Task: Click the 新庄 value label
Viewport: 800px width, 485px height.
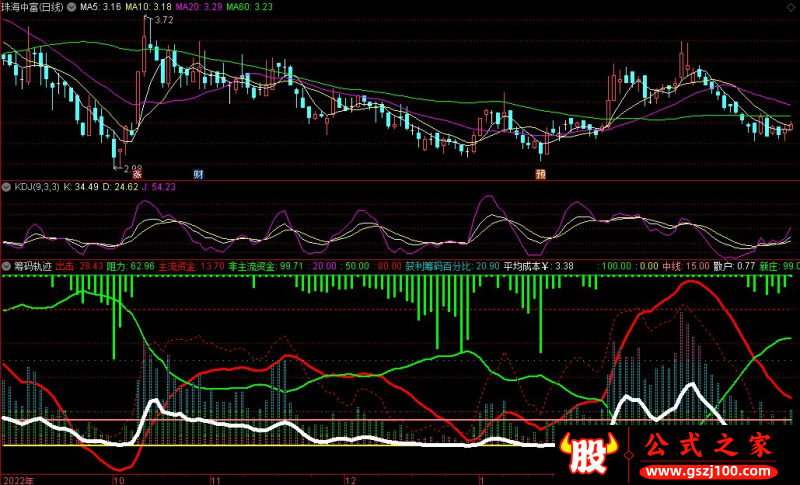Action: click(779, 266)
